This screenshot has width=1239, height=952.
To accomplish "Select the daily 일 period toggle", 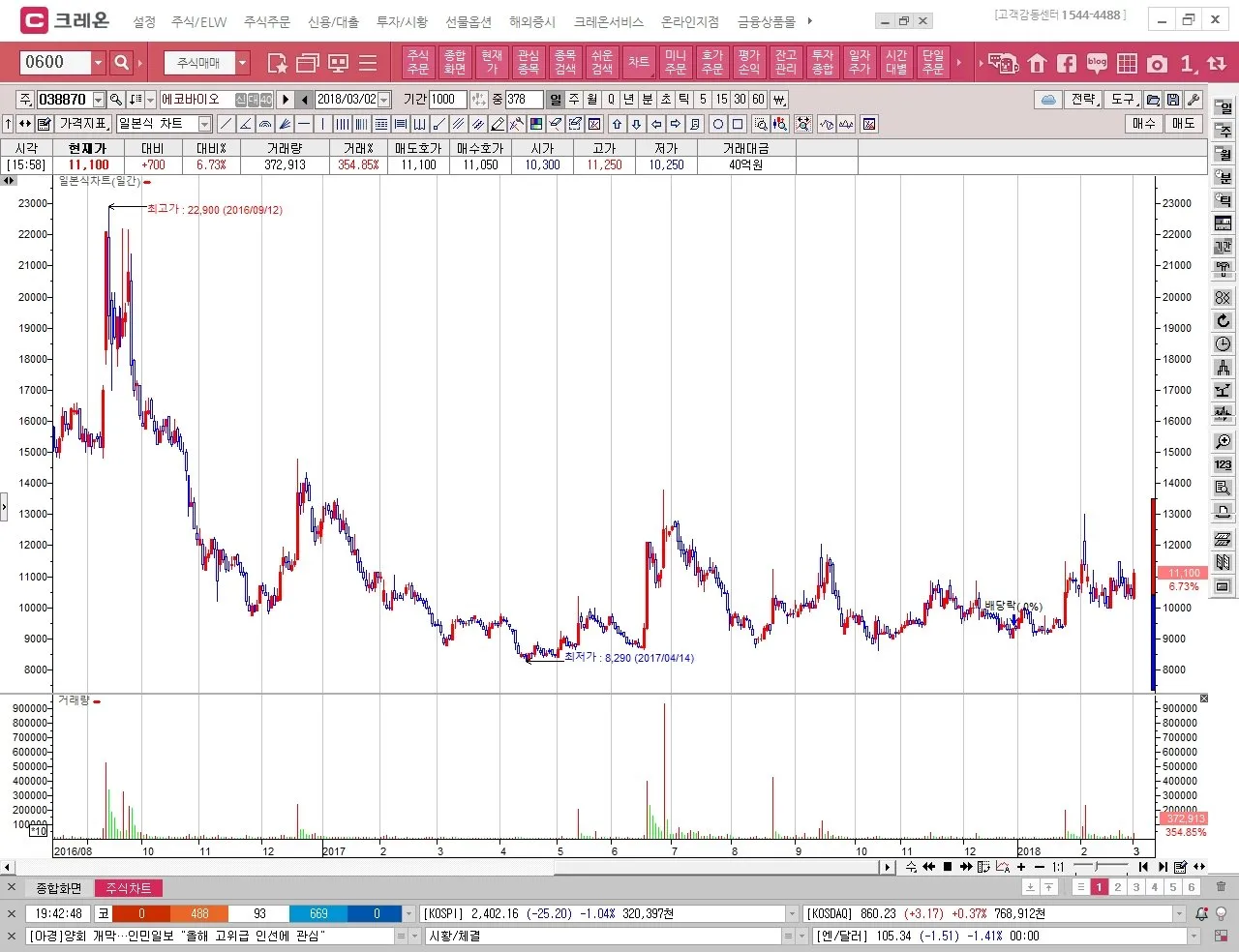I will (x=556, y=100).
